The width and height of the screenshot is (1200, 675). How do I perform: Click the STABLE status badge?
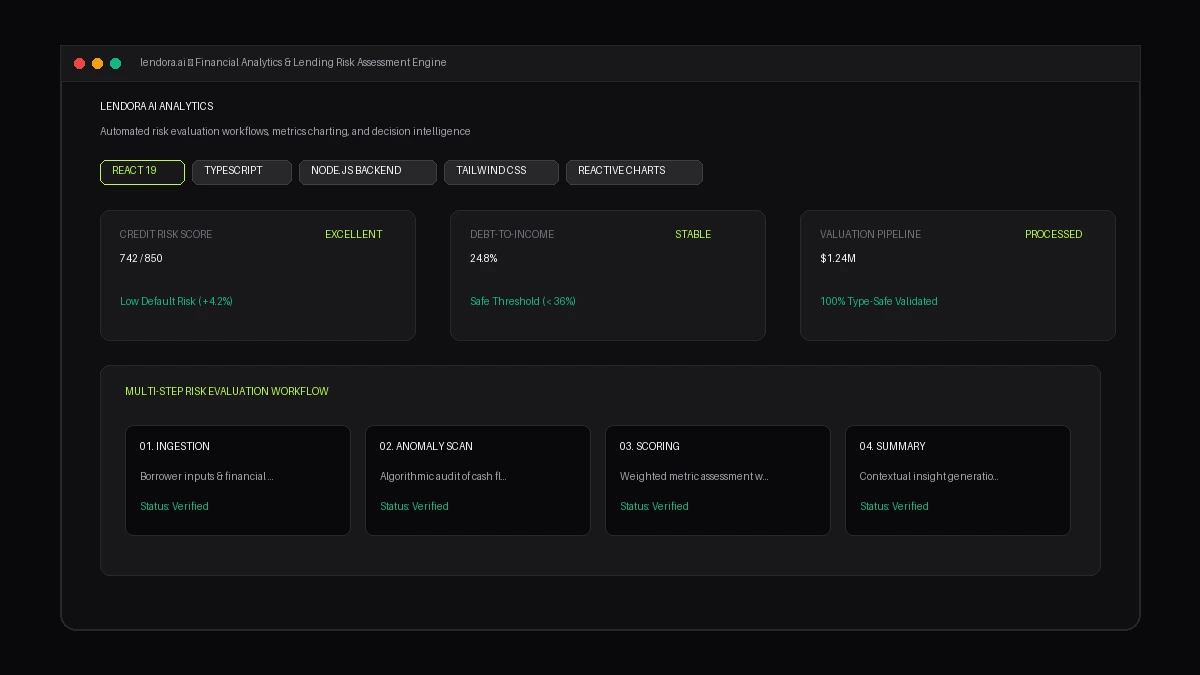(693, 234)
